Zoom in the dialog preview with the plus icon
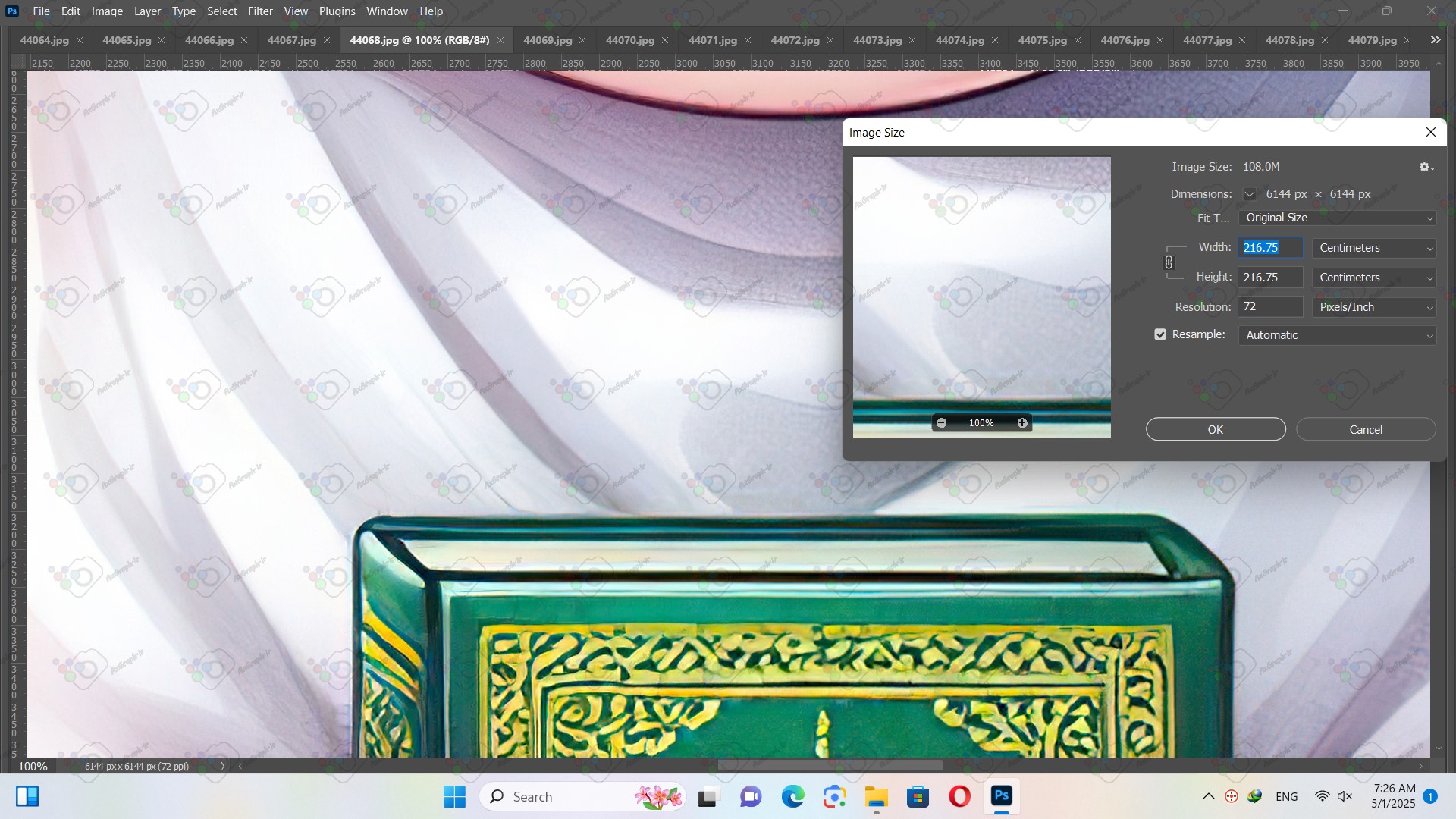The height and width of the screenshot is (819, 1456). click(1022, 423)
